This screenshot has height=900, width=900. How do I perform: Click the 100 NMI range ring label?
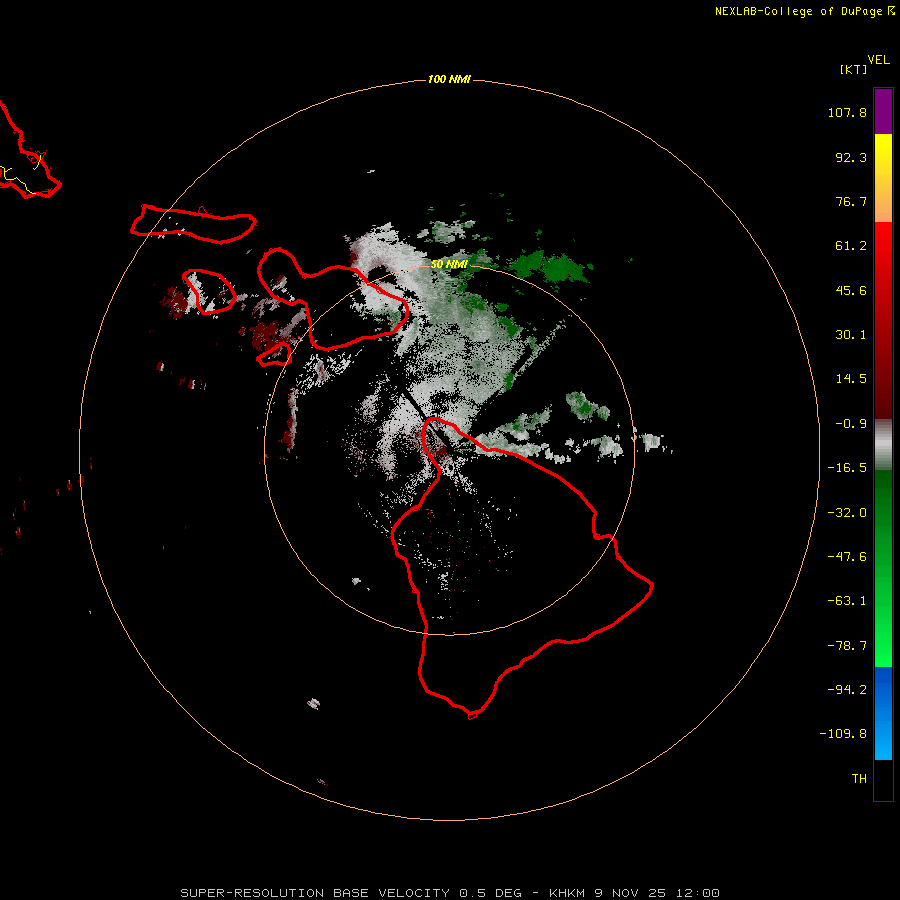449,79
